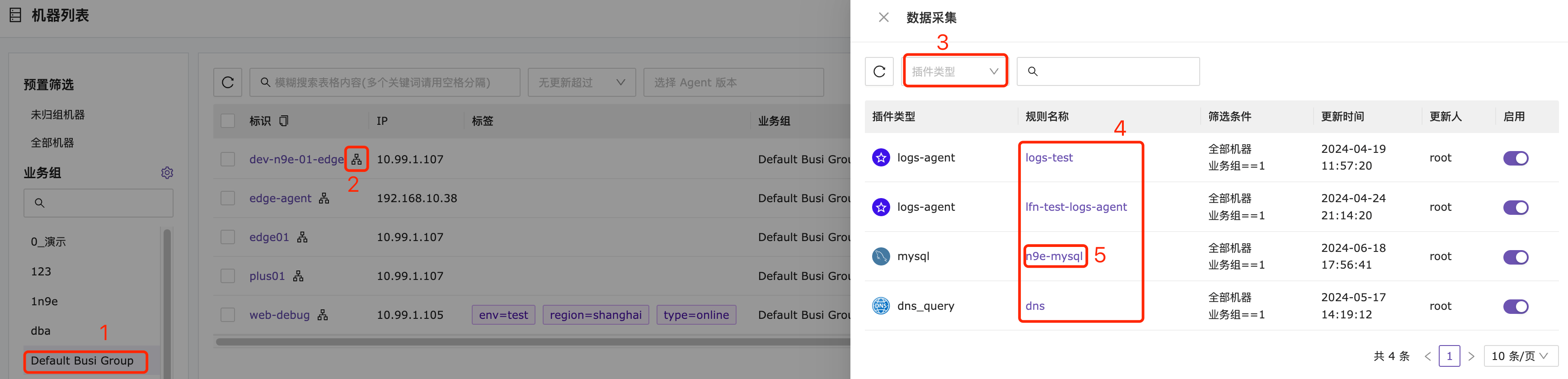The image size is (1568, 379).
Task: Disable the logs-test rule toggle
Action: (1516, 158)
